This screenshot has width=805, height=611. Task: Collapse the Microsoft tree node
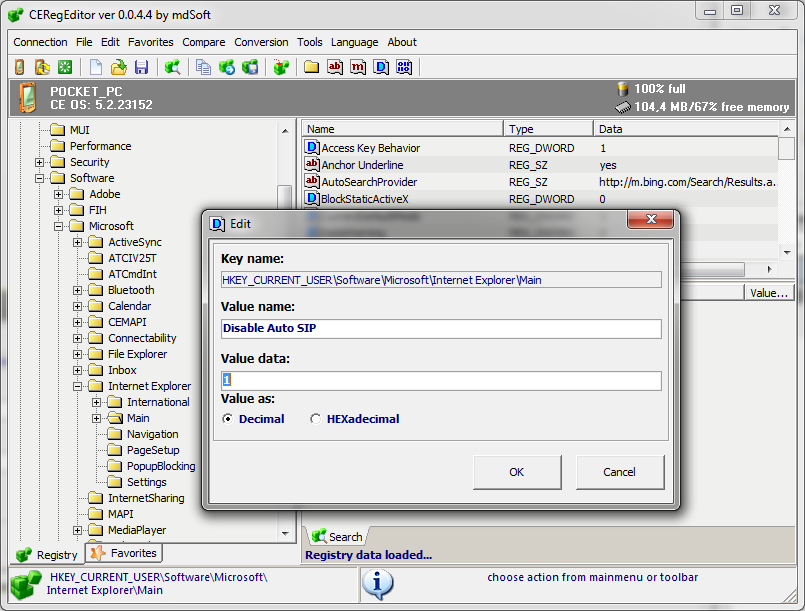(59, 226)
